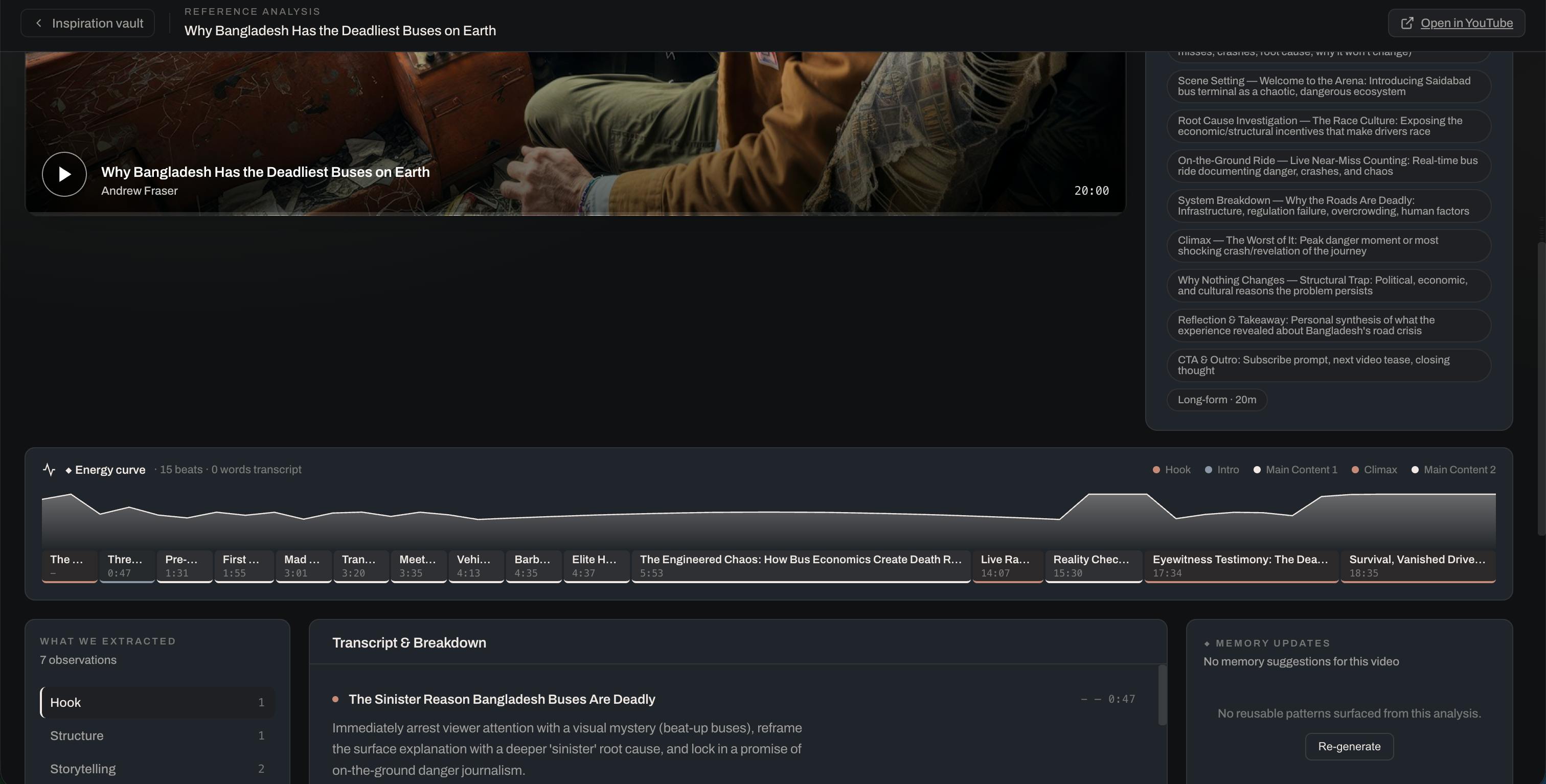Click the energy curve peak near Reality Check
This screenshot has height=784, width=1546.
pyautogui.click(x=1118, y=494)
